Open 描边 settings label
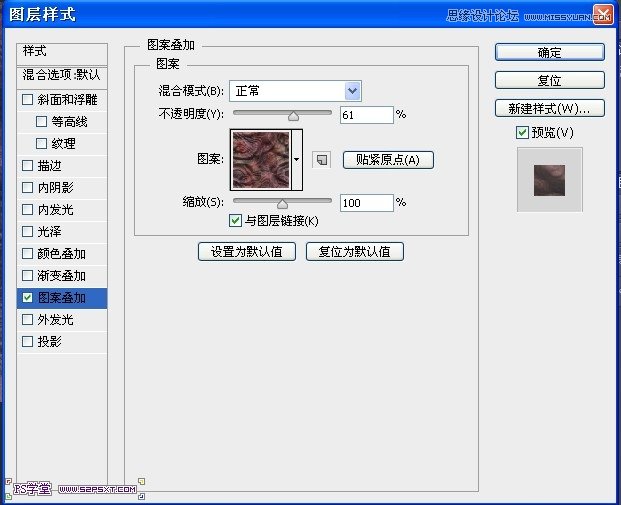This screenshot has height=505, width=621. click(50, 166)
